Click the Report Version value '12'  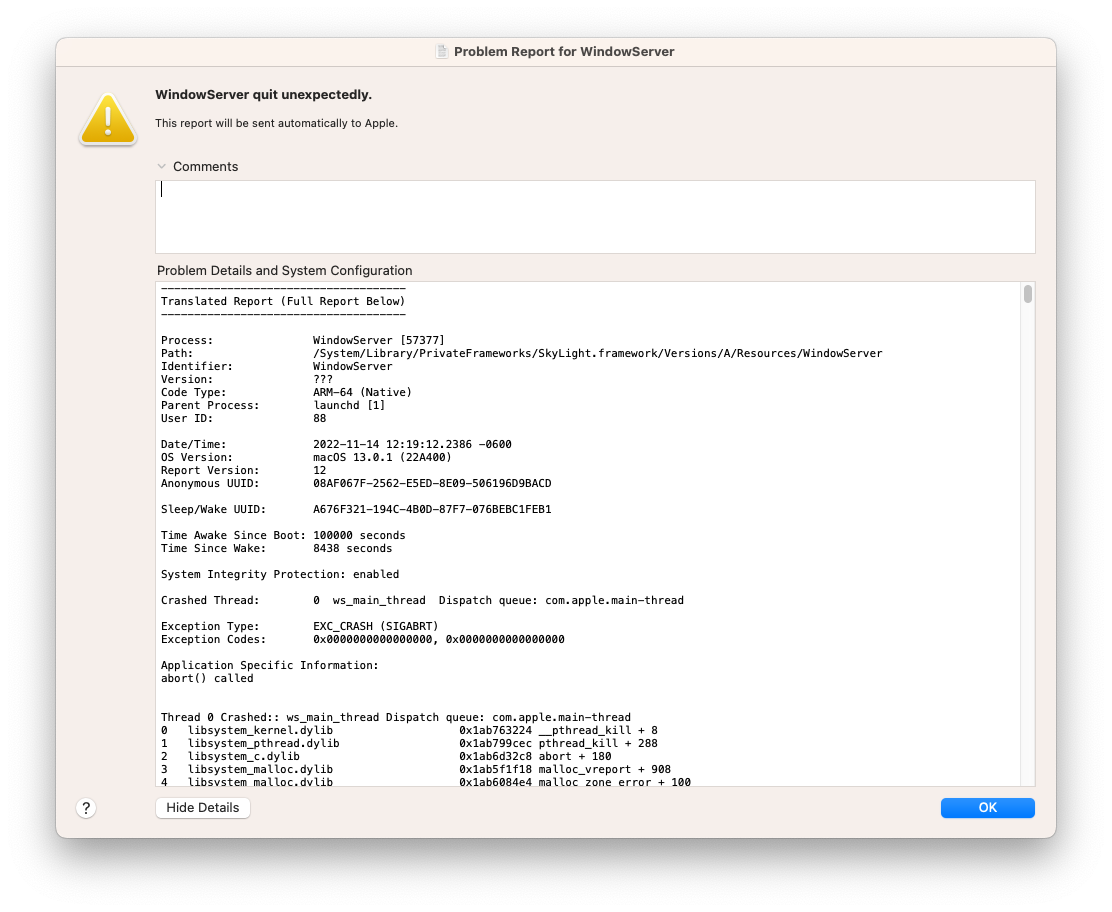coord(320,470)
